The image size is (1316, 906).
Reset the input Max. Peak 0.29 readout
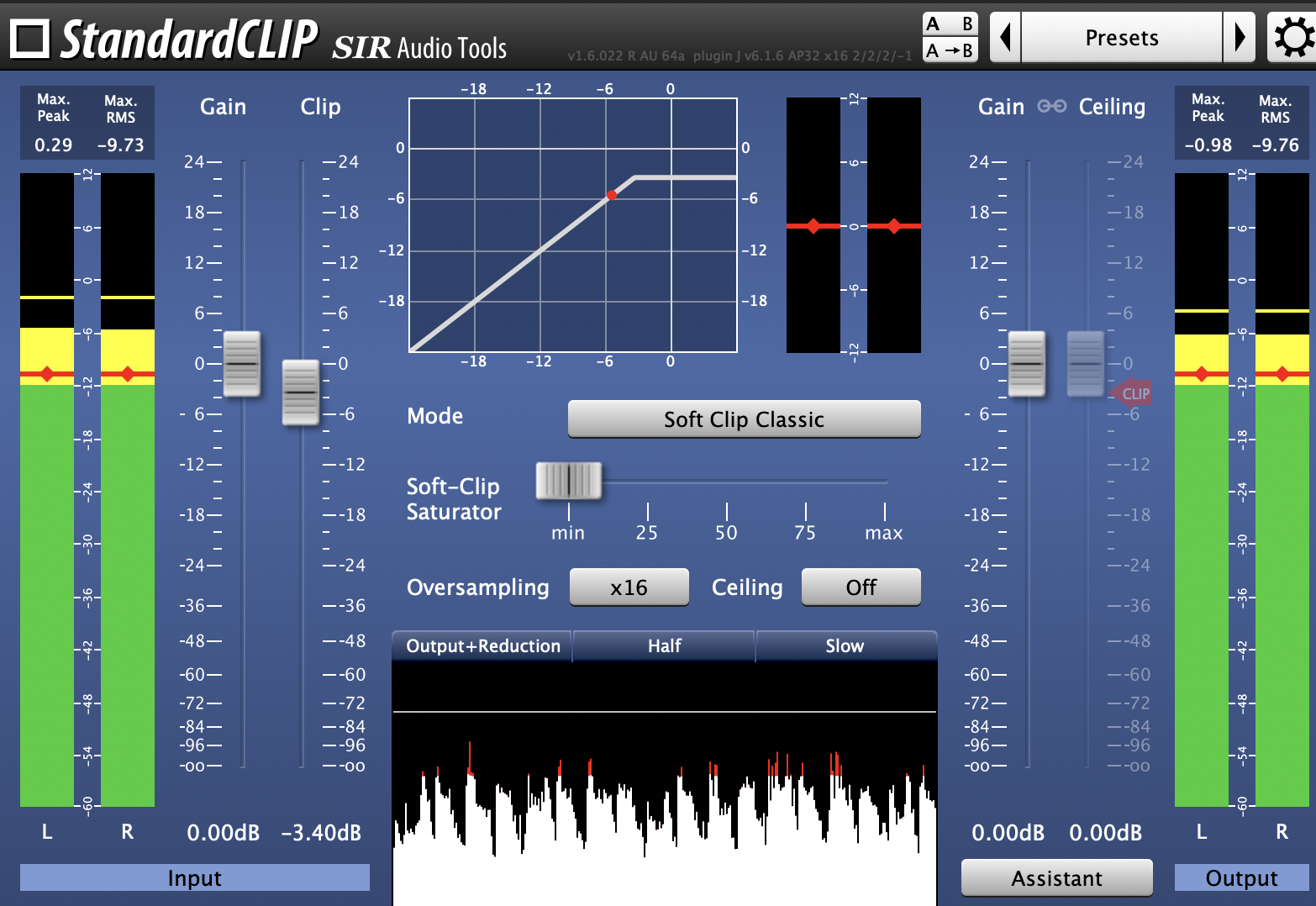click(54, 145)
